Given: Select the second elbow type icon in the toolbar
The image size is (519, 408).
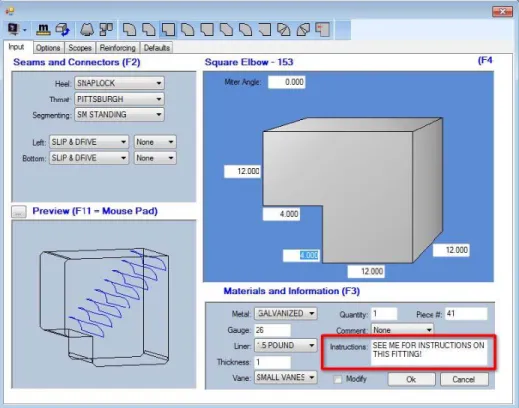Looking at the screenshot, I should point(149,29).
